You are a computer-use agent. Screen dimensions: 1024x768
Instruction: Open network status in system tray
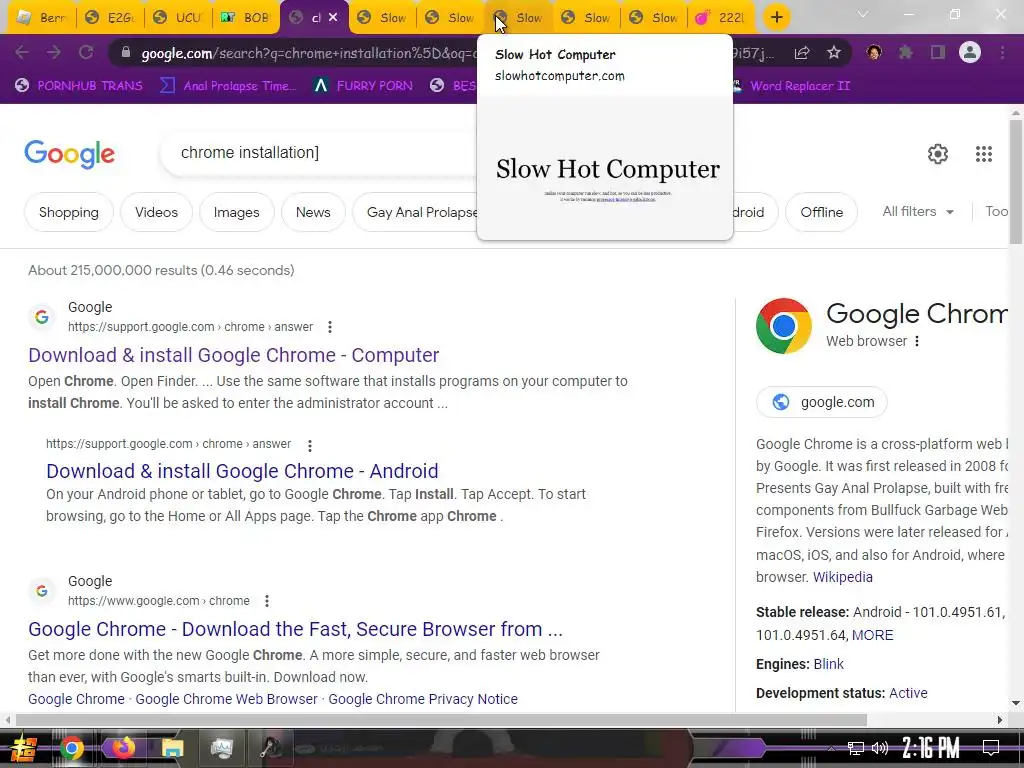pos(856,748)
